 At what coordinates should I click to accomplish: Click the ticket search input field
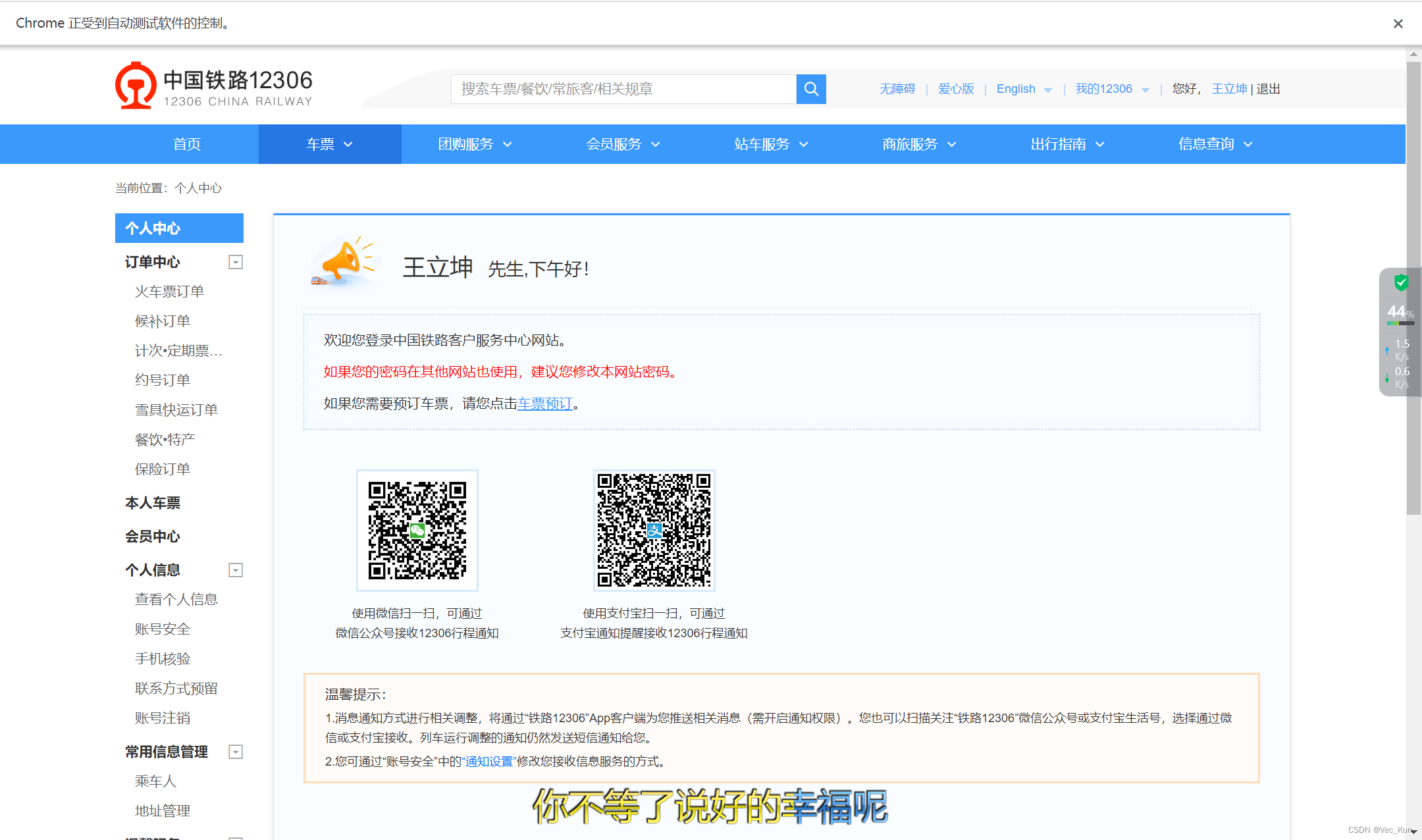[x=623, y=89]
